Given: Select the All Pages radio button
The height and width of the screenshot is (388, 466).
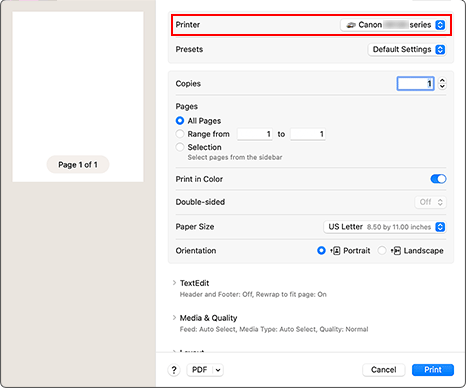Looking at the screenshot, I should click(x=180, y=121).
